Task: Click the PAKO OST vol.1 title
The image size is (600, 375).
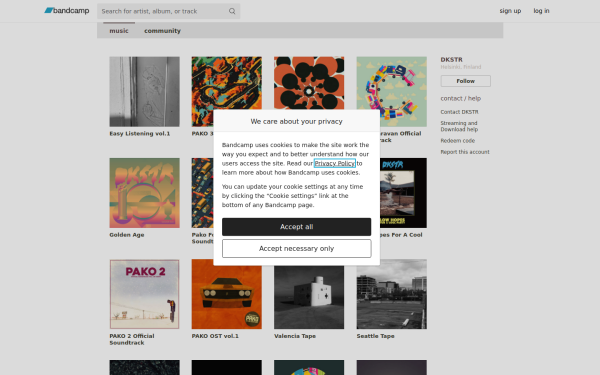Action: coord(215,336)
